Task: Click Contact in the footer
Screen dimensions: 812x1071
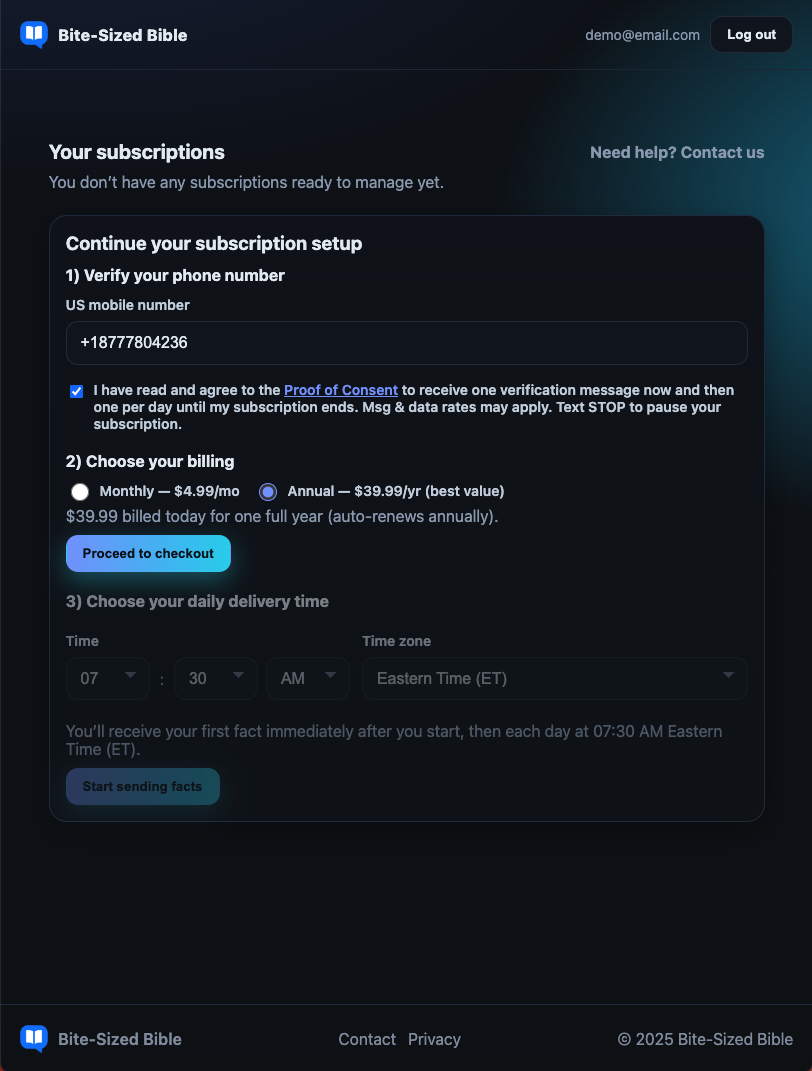Action: [366, 1039]
